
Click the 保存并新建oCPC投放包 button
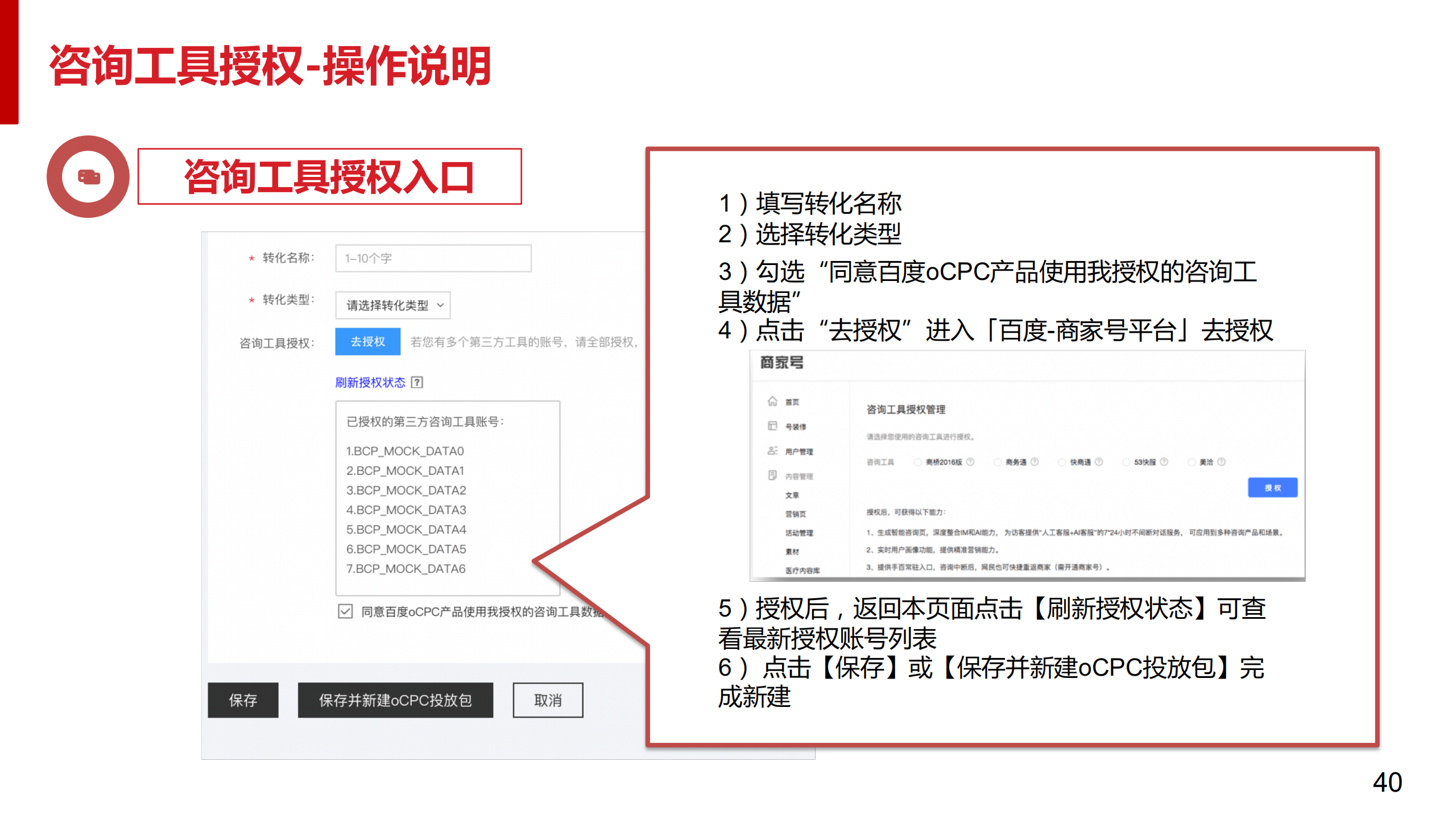pyautogui.click(x=396, y=700)
